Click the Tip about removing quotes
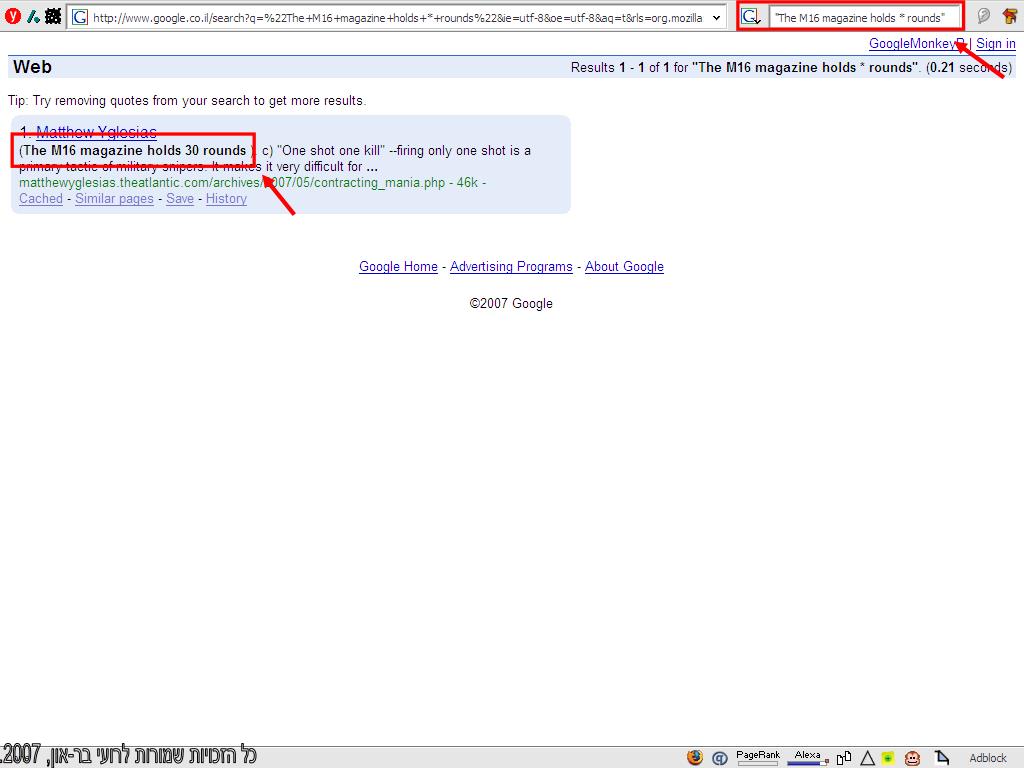Image resolution: width=1024 pixels, height=768 pixels. click(x=187, y=101)
